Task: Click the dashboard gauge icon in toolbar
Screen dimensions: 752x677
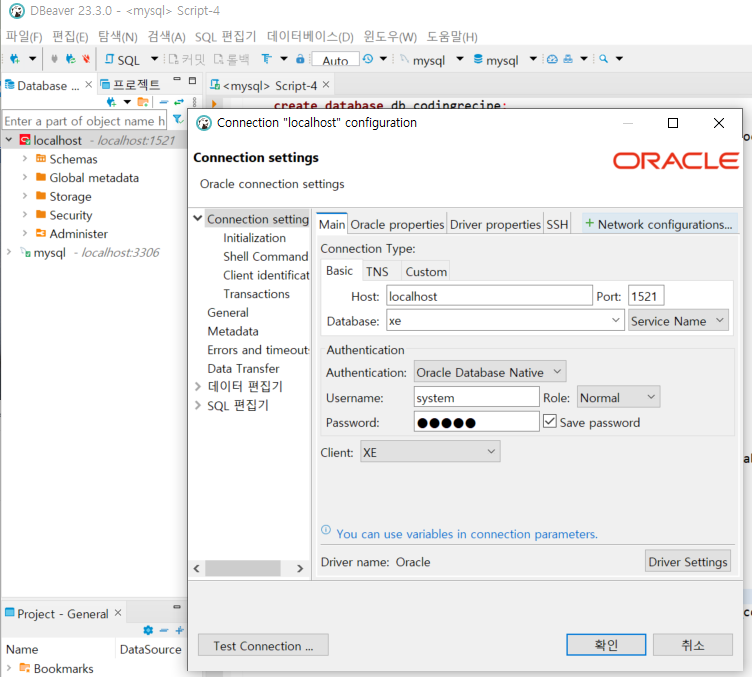Action: (x=552, y=59)
